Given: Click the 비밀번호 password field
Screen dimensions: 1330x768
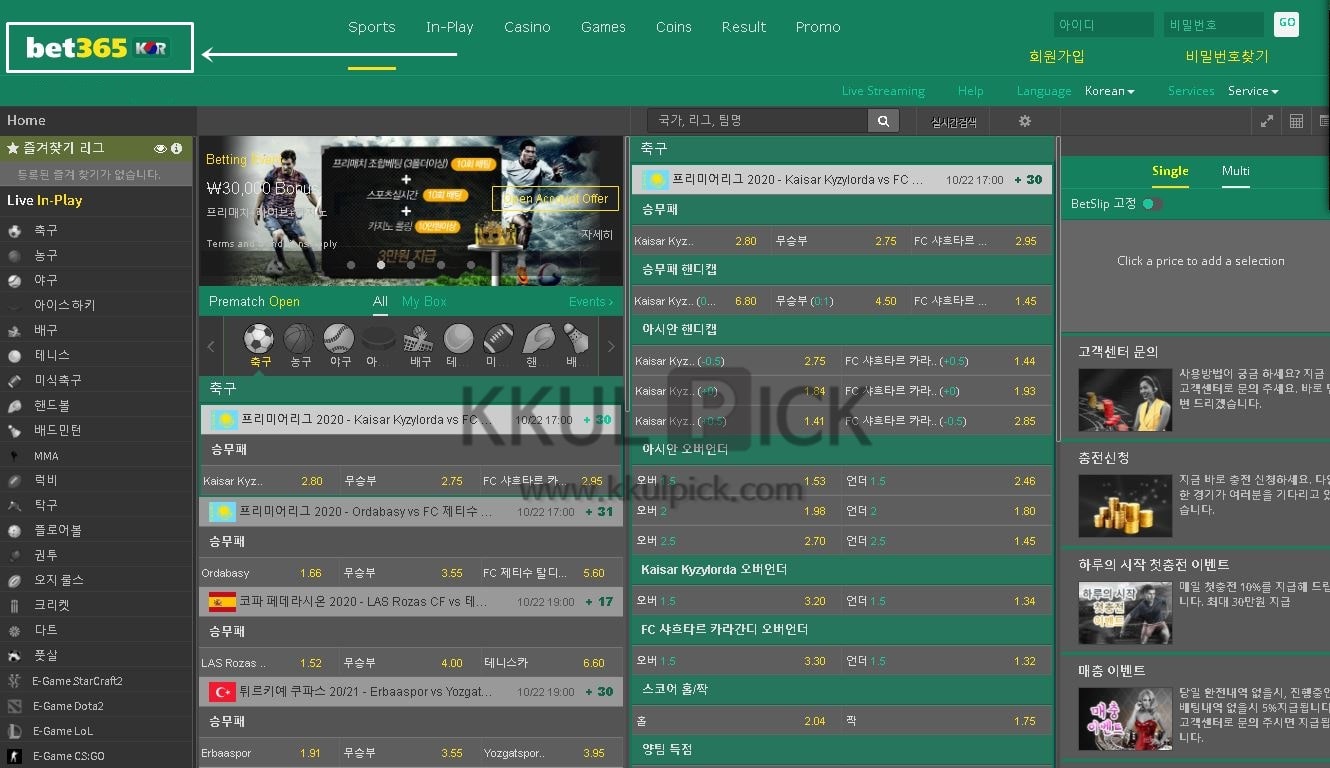Looking at the screenshot, I should (1214, 24).
